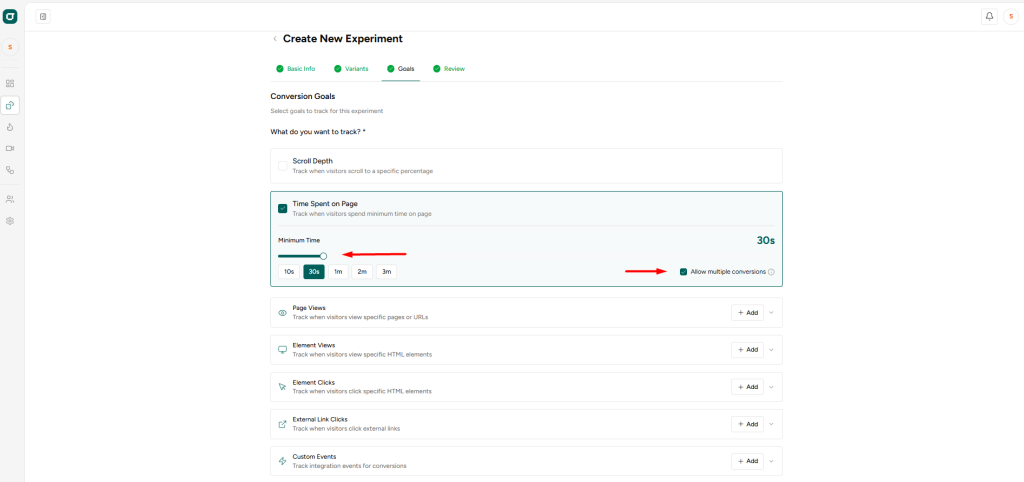Click the external link icon

pos(283,424)
